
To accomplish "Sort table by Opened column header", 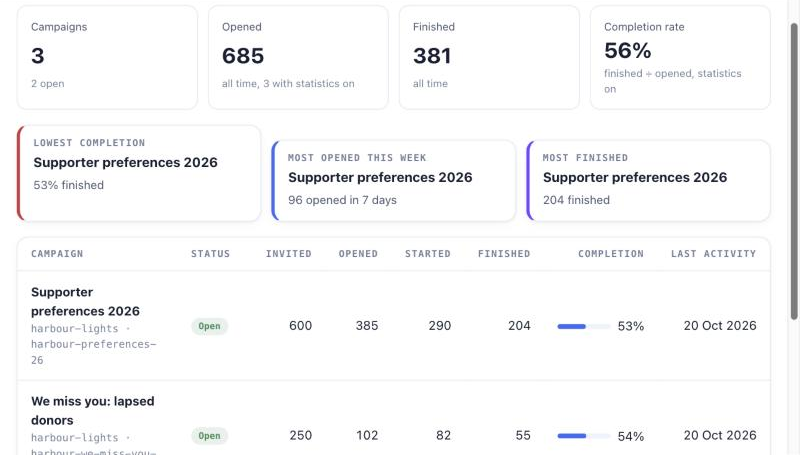I will coord(358,254).
